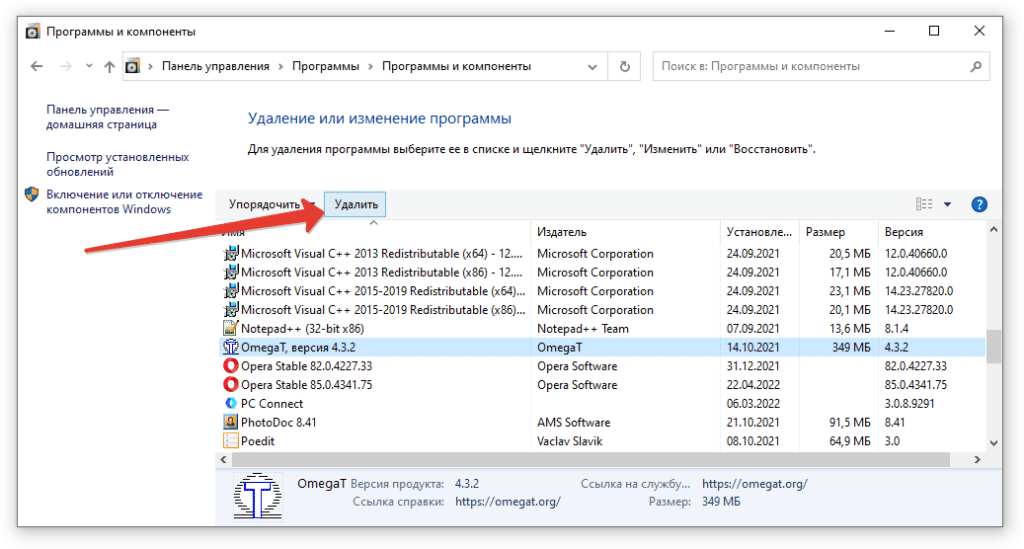
Task: Sort by Размер column header
Action: tap(825, 232)
